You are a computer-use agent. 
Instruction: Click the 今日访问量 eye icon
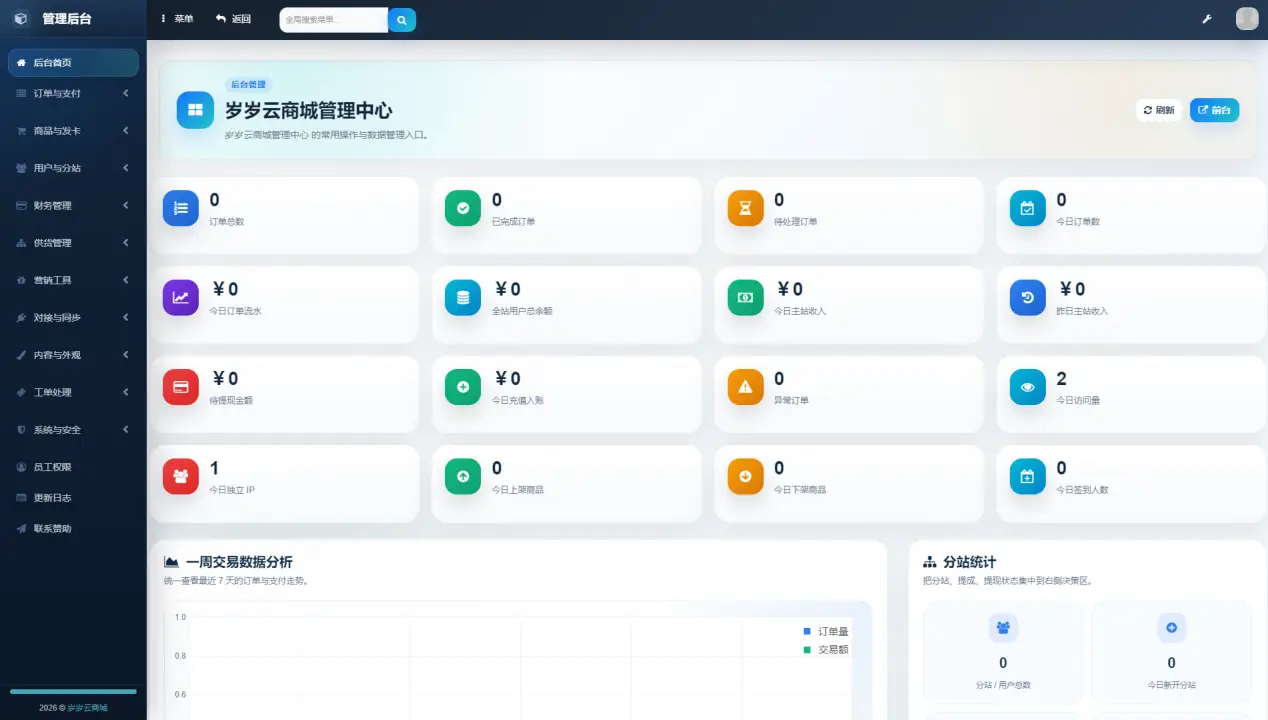1028,387
